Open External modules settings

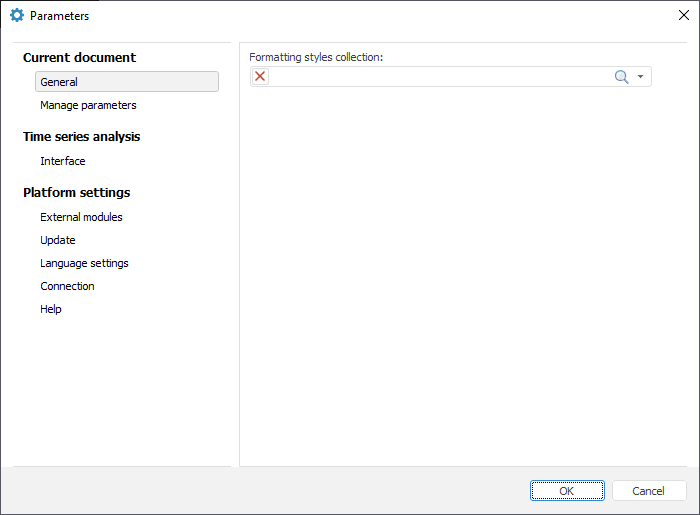point(81,217)
